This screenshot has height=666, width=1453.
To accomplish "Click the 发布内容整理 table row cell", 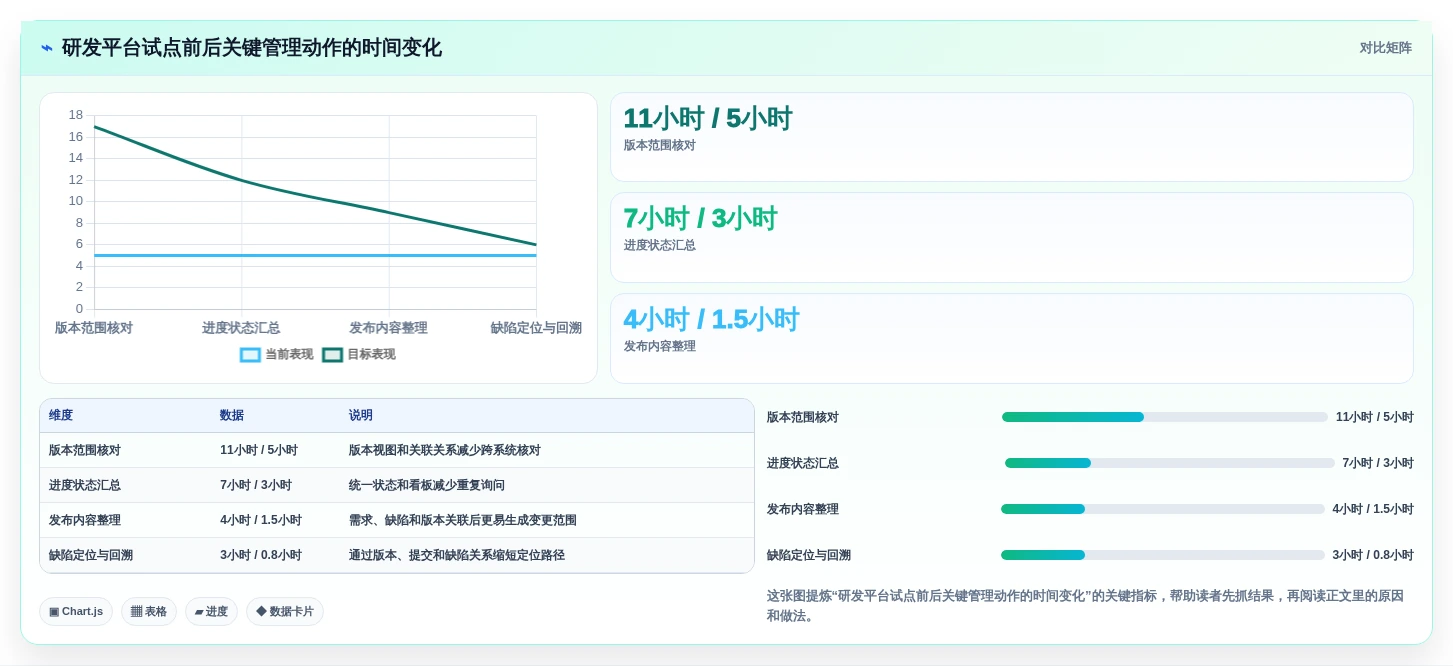I will tap(85, 521).
